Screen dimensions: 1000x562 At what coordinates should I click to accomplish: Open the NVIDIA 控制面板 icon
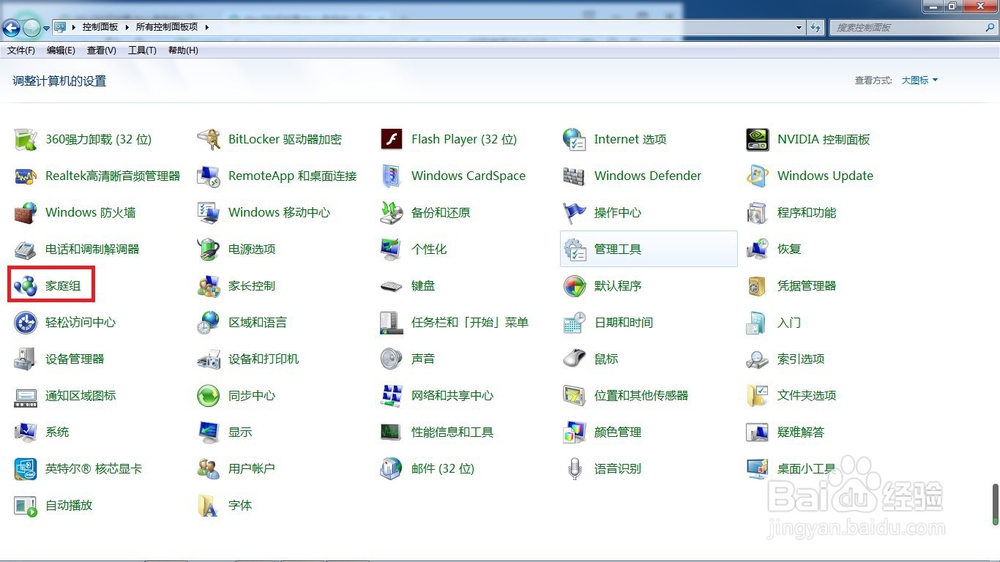tap(758, 139)
